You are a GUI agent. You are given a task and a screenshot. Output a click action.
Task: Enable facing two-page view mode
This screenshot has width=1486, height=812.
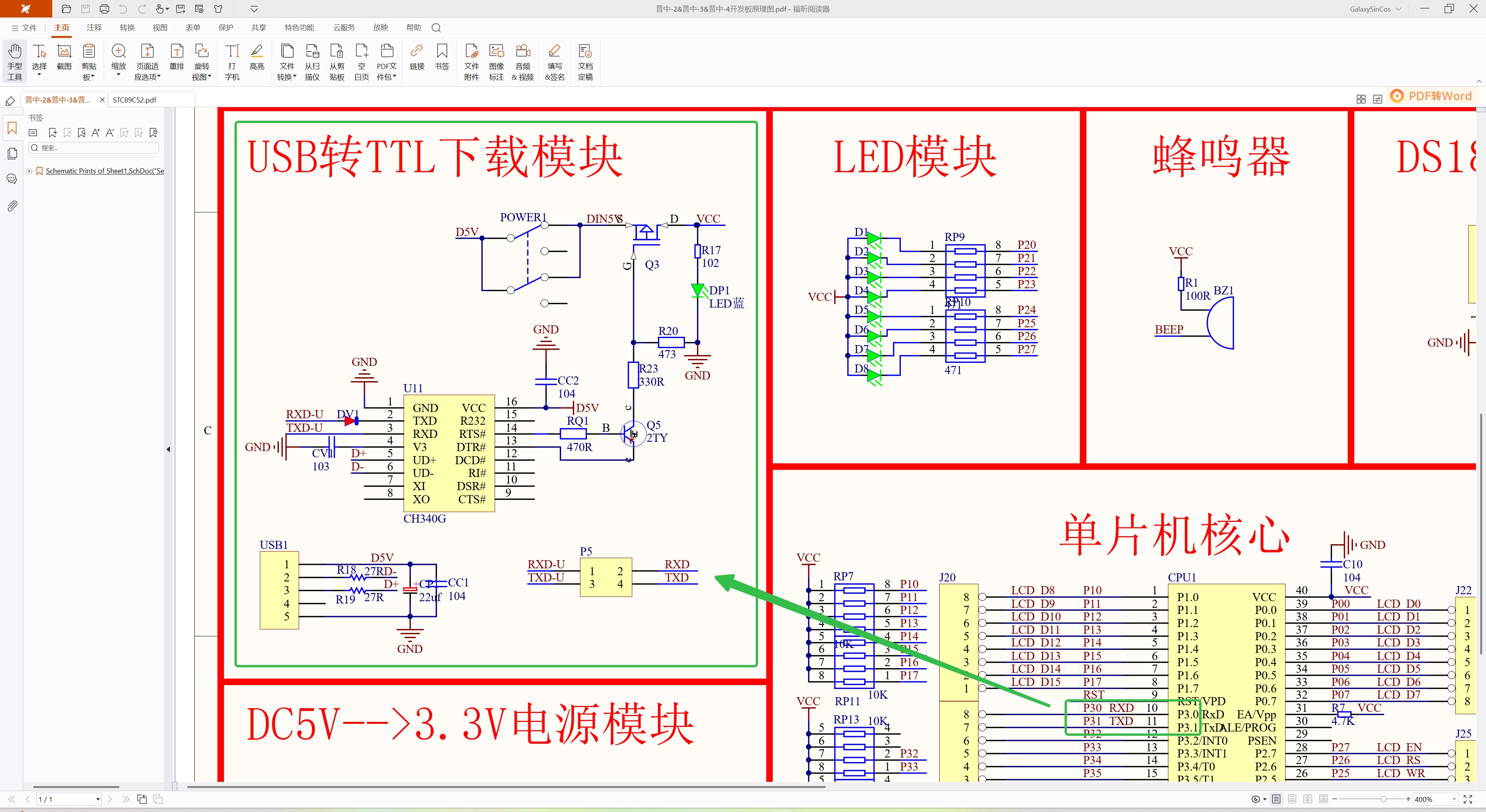(x=1308, y=799)
